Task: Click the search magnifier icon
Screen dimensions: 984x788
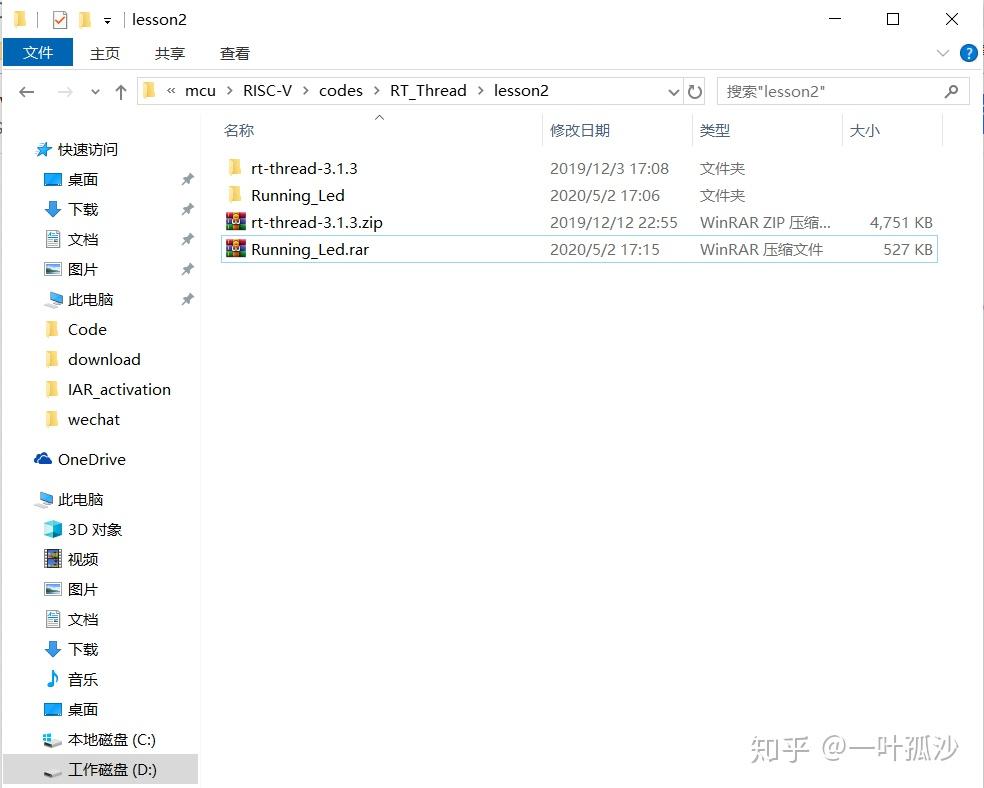Action: (x=950, y=91)
